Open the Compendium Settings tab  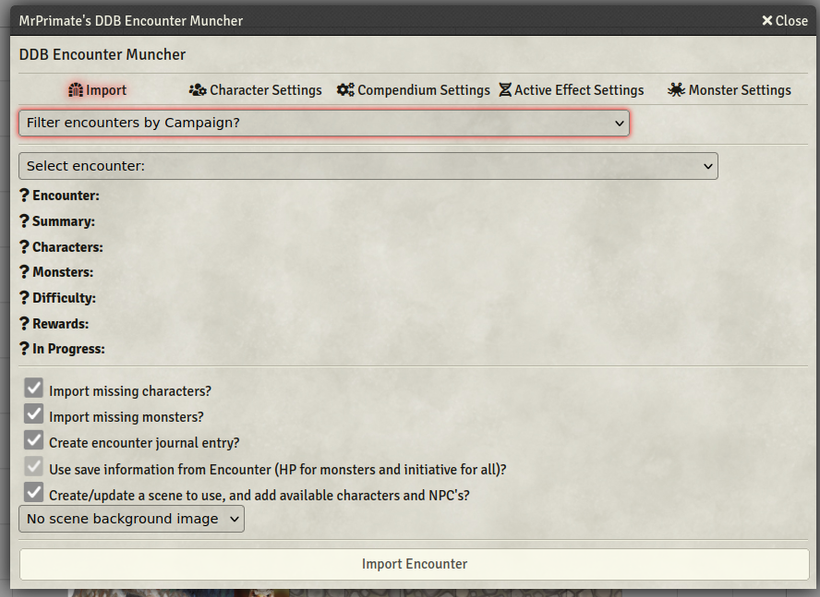click(413, 90)
